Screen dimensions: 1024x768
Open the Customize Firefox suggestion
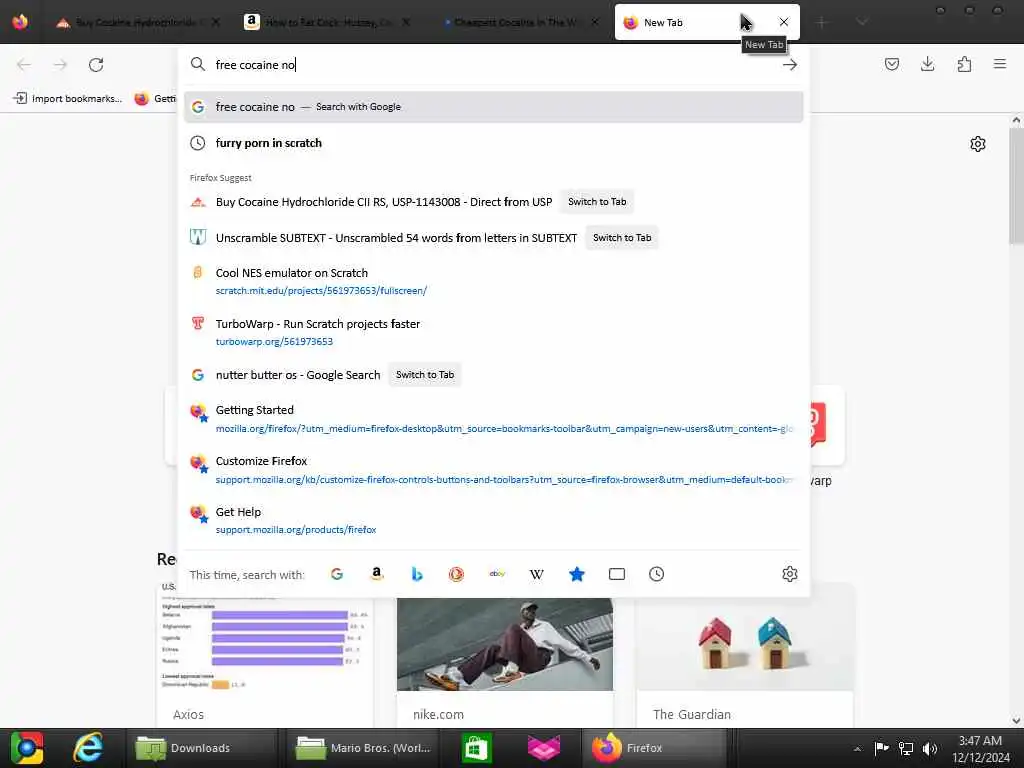(493, 470)
